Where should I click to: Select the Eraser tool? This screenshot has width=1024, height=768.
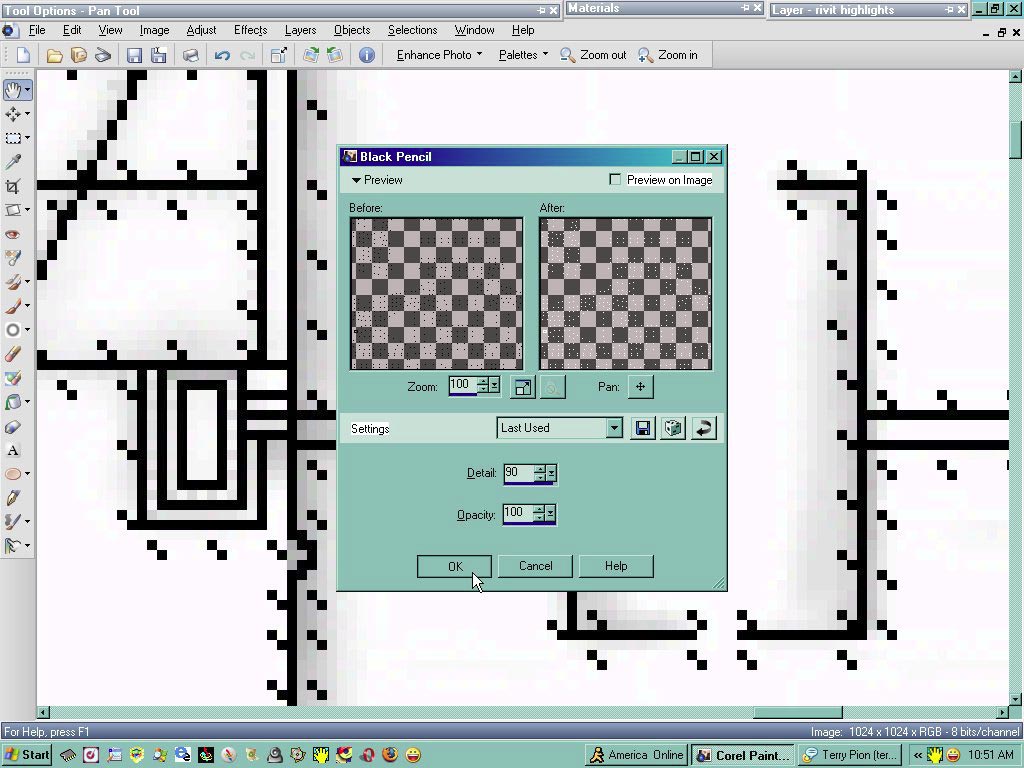[x=13, y=354]
